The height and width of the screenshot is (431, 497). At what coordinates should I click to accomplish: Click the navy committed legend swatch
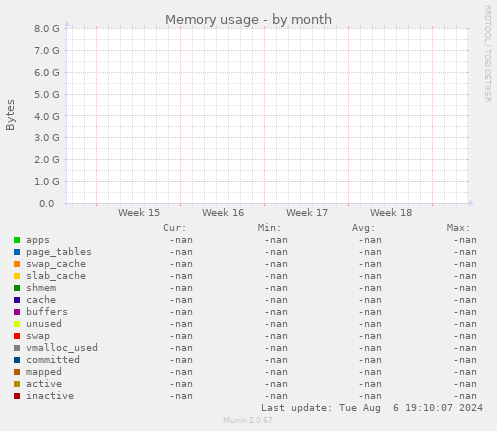click(x=17, y=360)
